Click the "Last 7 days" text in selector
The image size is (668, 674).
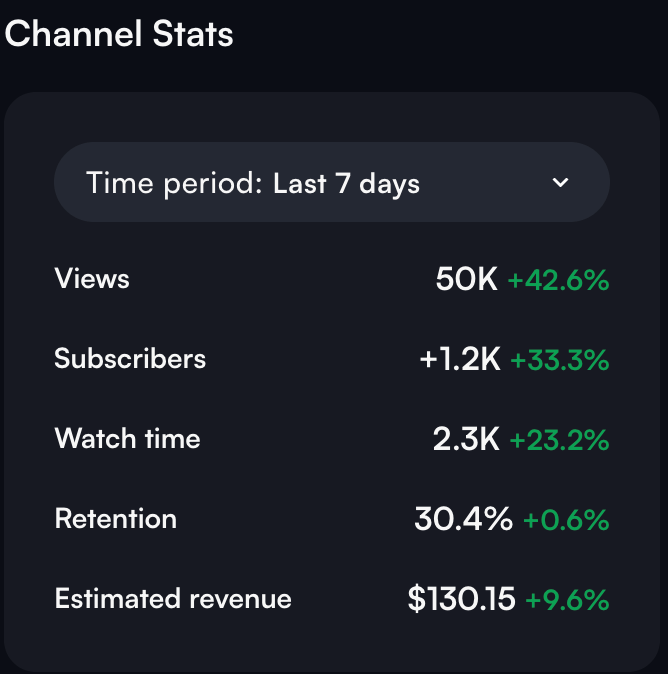pos(346,184)
